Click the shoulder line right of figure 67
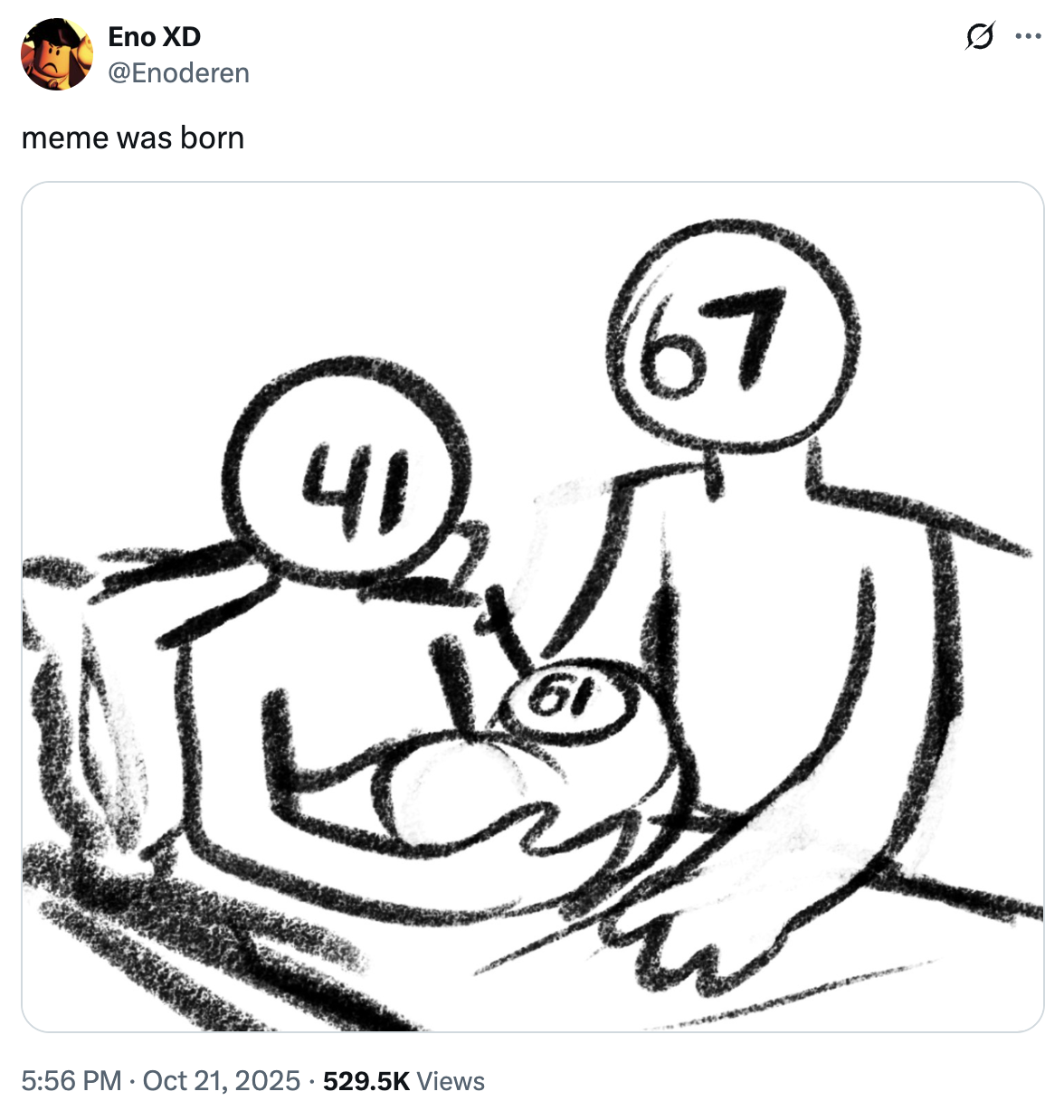Screen dimensions: 1064x1120 [914, 516]
